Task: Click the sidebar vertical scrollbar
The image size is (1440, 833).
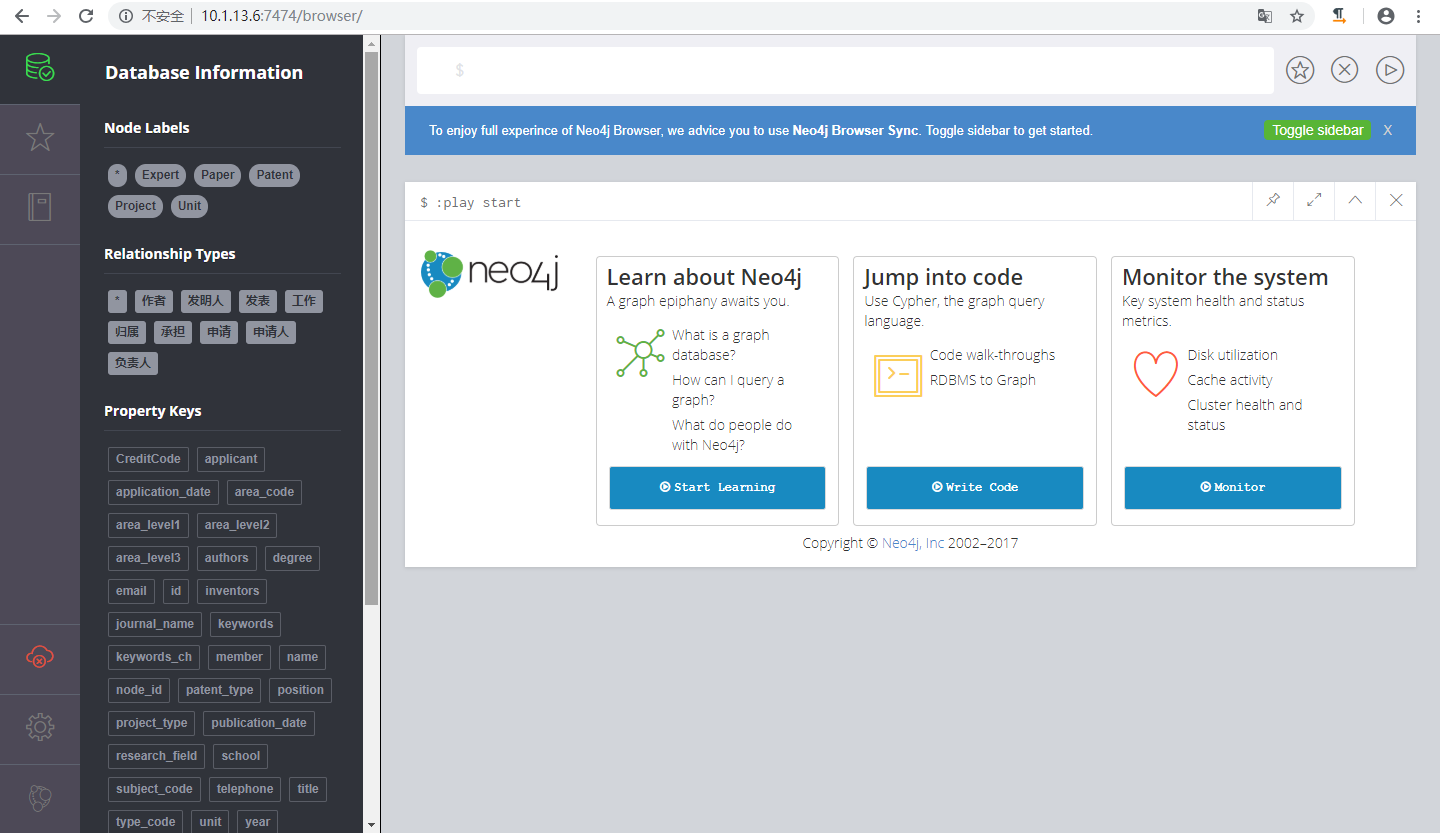Action: tap(371, 330)
